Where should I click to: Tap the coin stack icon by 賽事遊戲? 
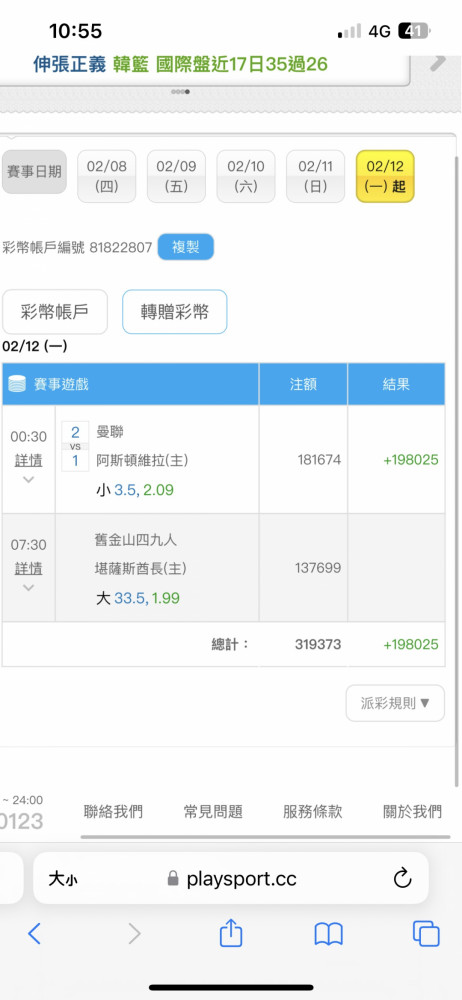point(17,384)
